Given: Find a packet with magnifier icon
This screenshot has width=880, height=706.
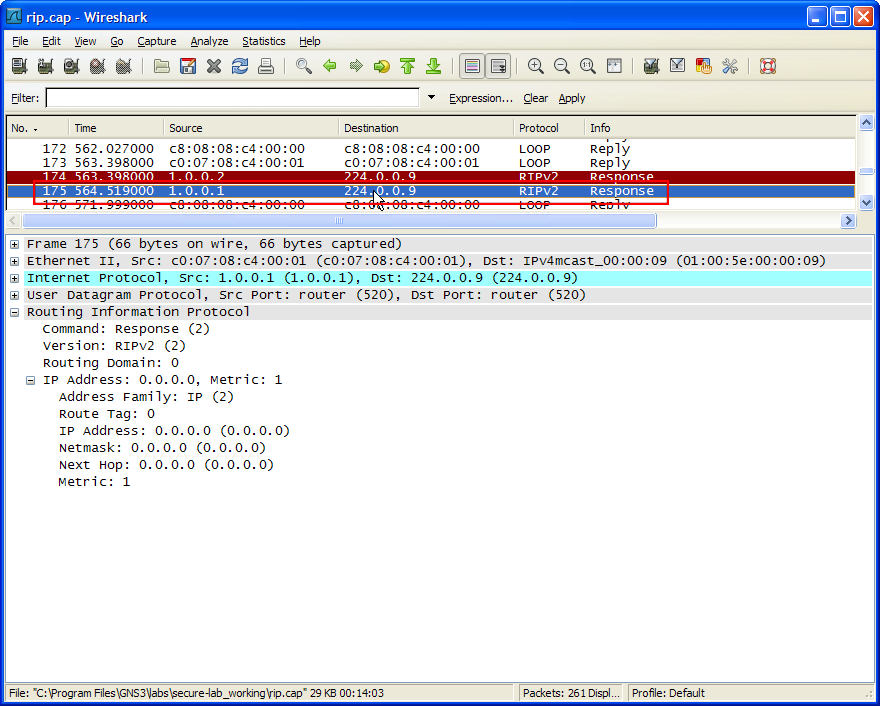Looking at the screenshot, I should click(x=304, y=66).
